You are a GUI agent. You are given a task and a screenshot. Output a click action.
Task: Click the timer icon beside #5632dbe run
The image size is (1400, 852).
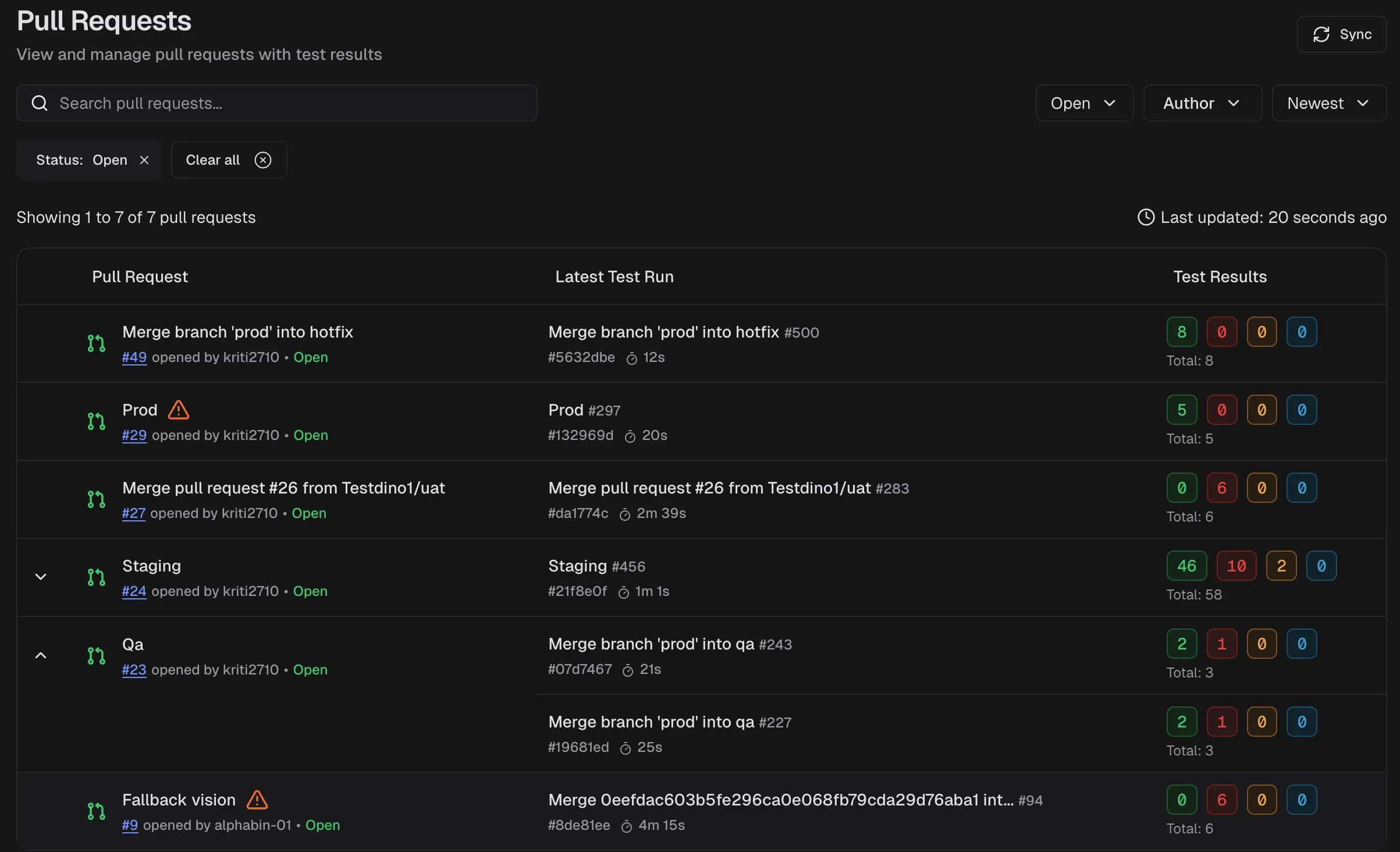tap(632, 358)
